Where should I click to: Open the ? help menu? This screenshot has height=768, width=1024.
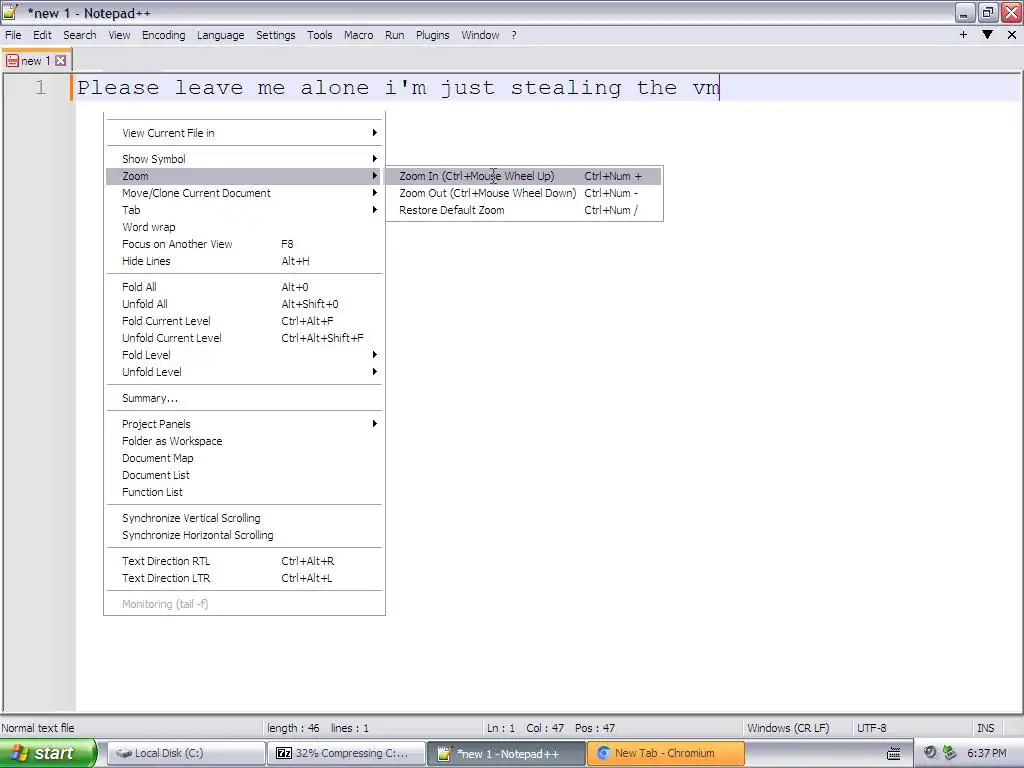tap(514, 35)
